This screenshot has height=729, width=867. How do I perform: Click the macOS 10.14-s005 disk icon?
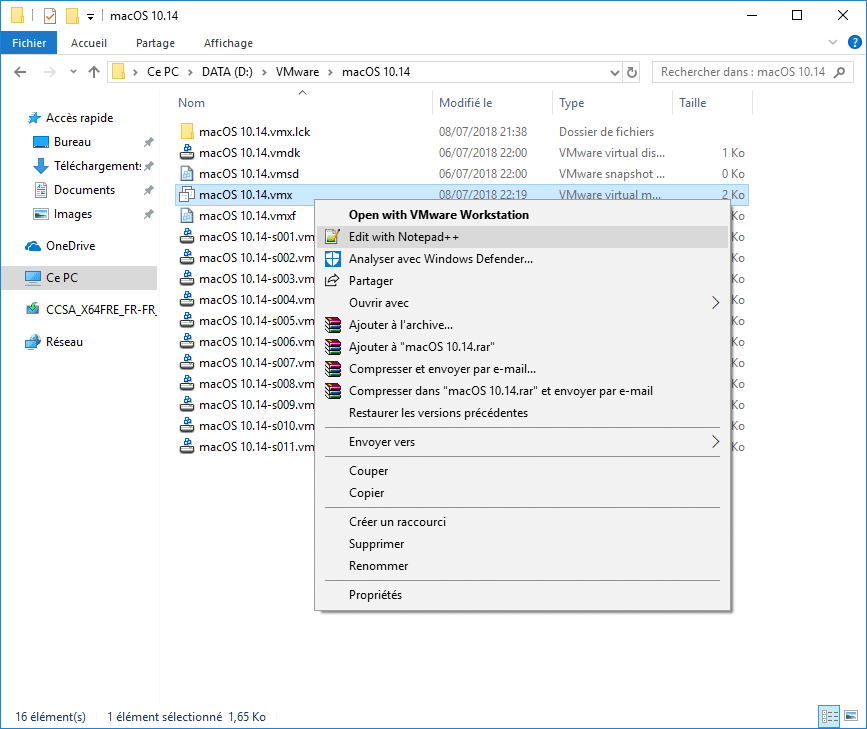point(187,321)
